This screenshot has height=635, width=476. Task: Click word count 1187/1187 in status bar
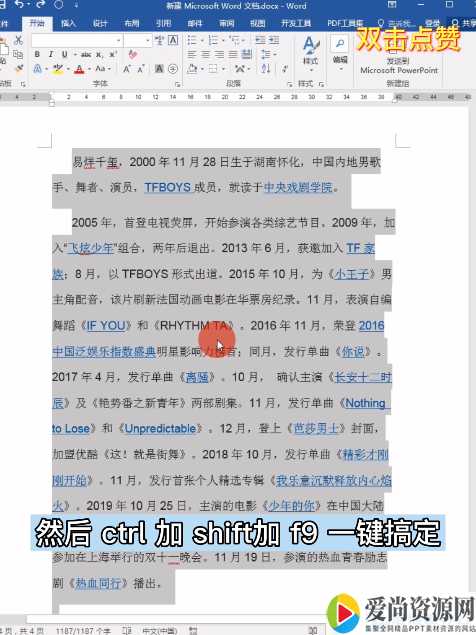[83, 631]
